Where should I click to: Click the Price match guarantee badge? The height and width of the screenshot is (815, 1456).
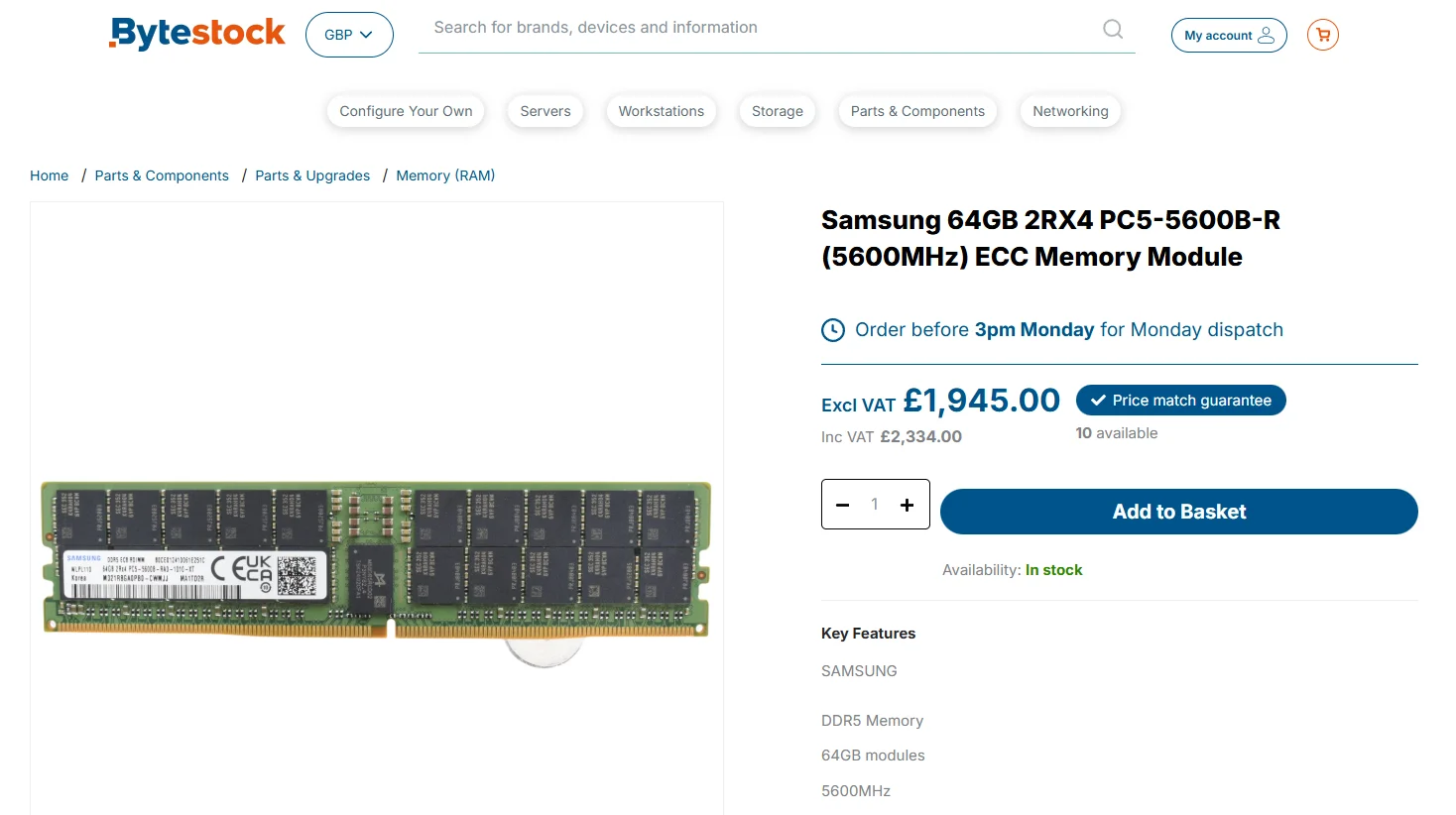coord(1180,401)
